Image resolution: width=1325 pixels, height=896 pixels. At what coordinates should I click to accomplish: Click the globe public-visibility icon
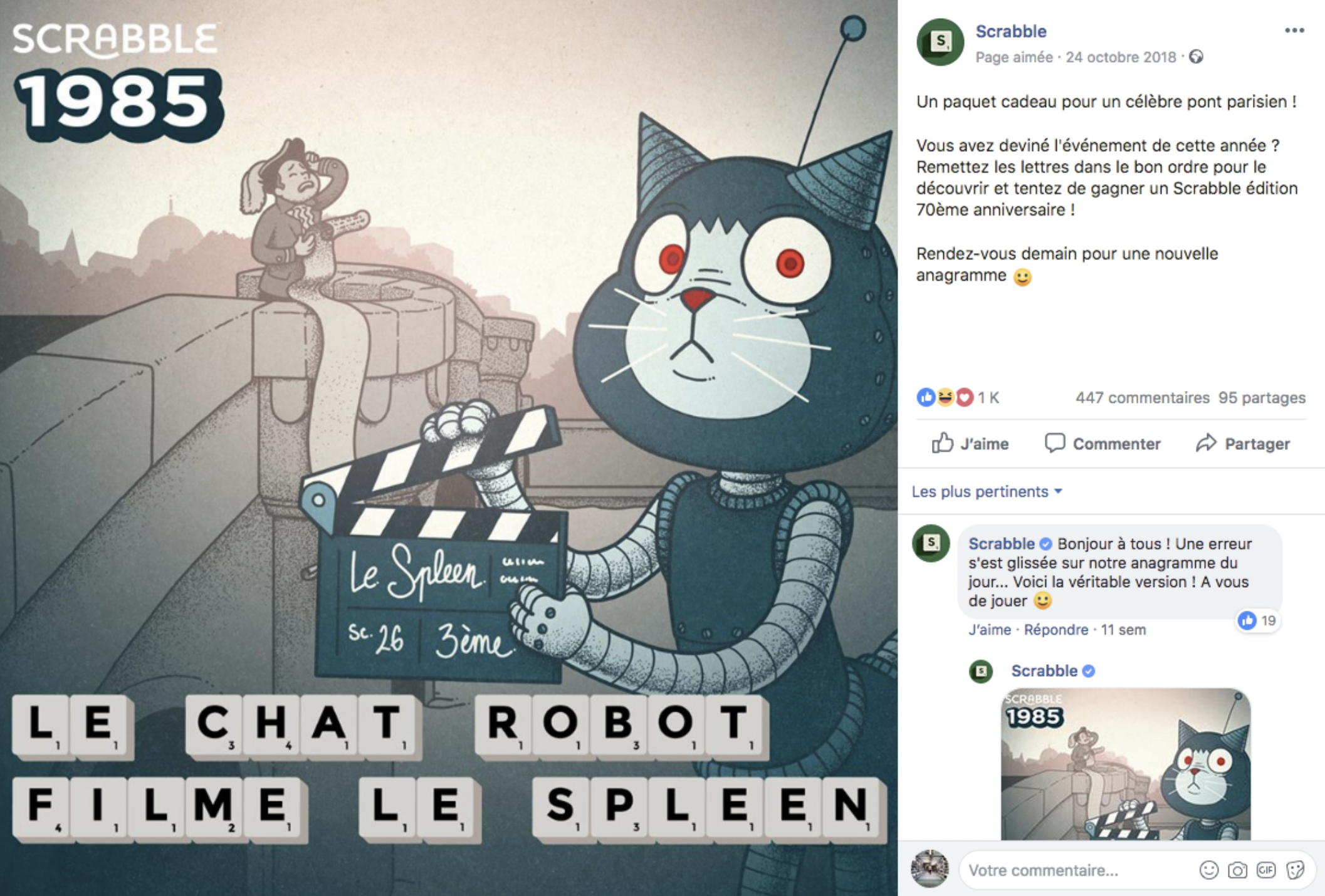[x=1196, y=57]
